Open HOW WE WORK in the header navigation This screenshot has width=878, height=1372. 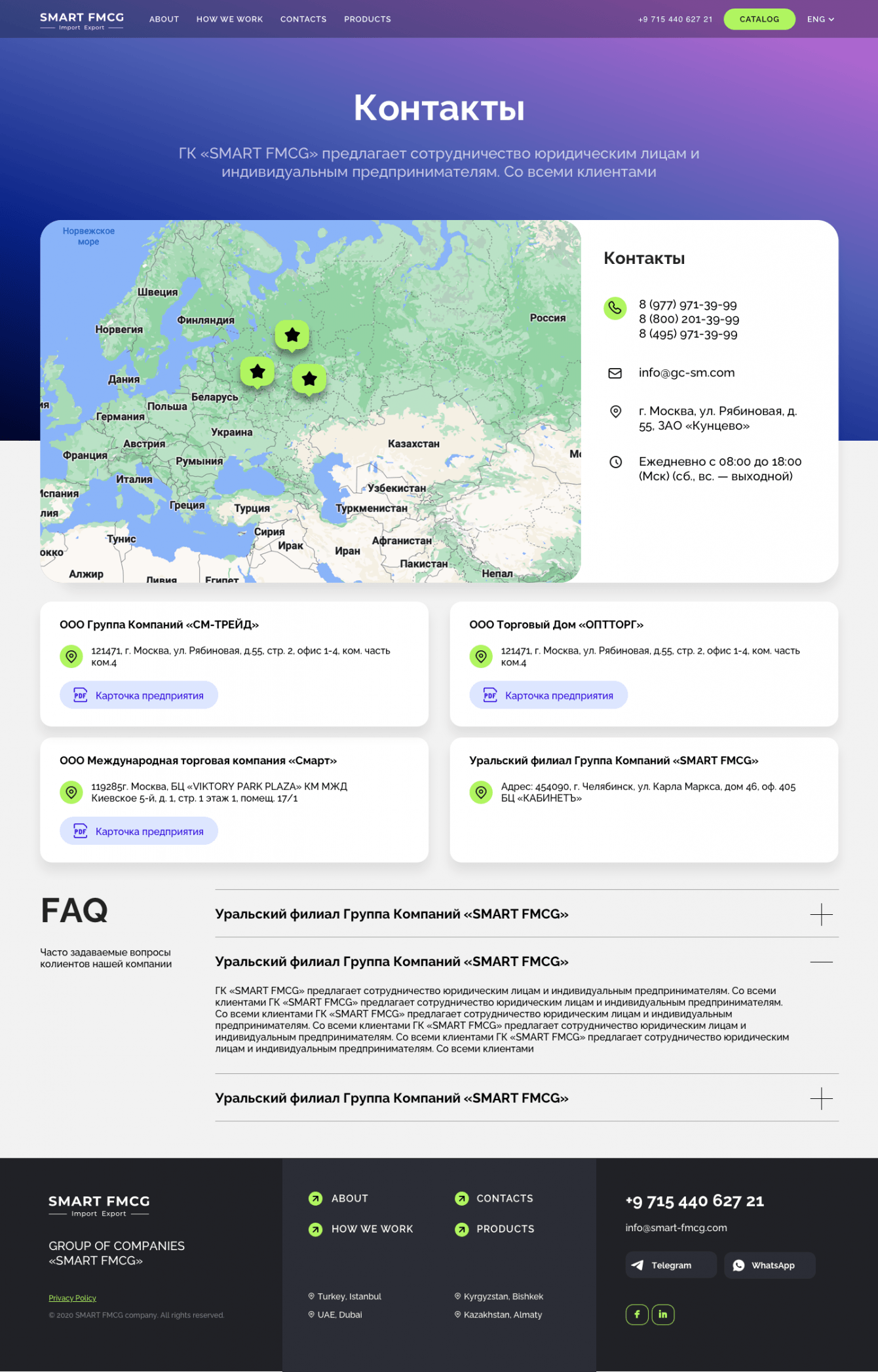pyautogui.click(x=229, y=20)
